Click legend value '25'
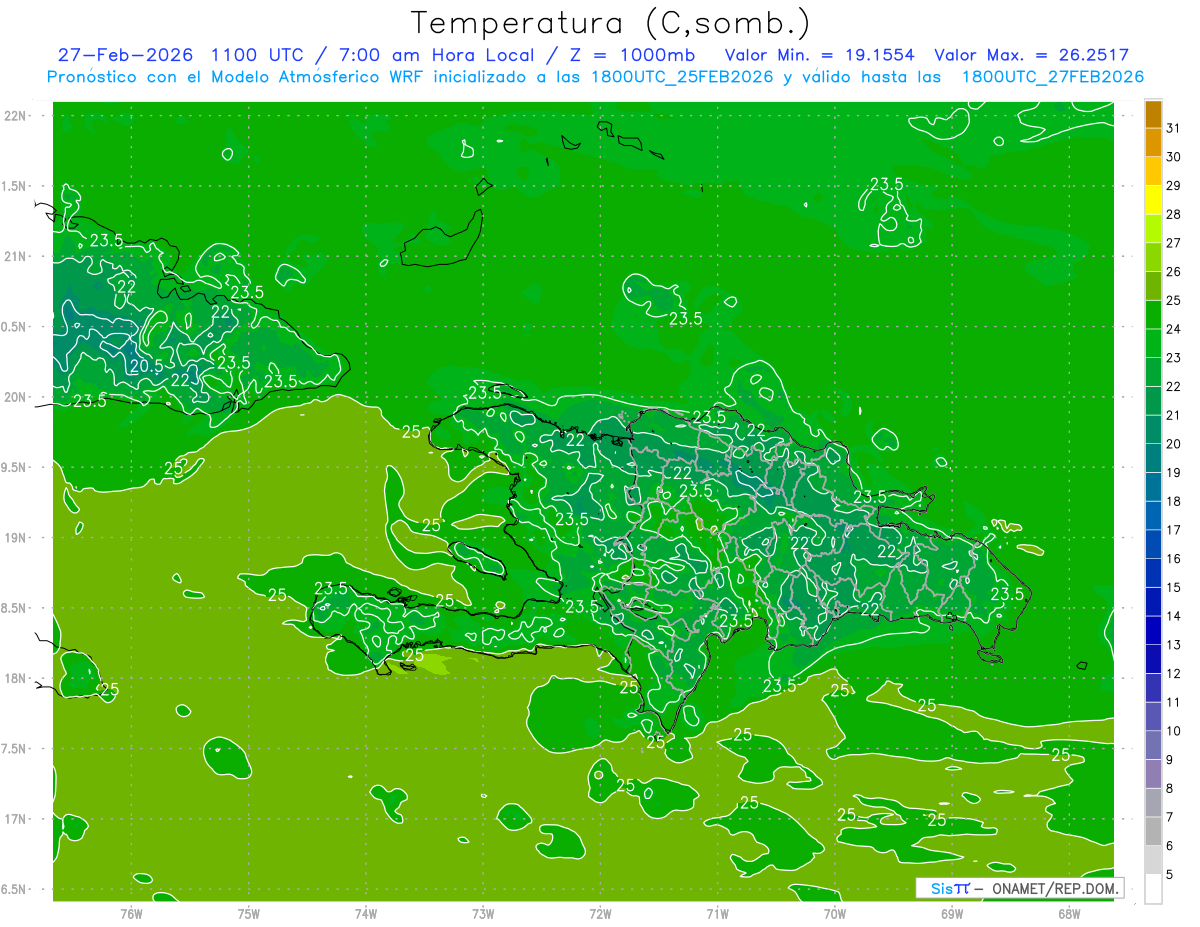 (1173, 301)
